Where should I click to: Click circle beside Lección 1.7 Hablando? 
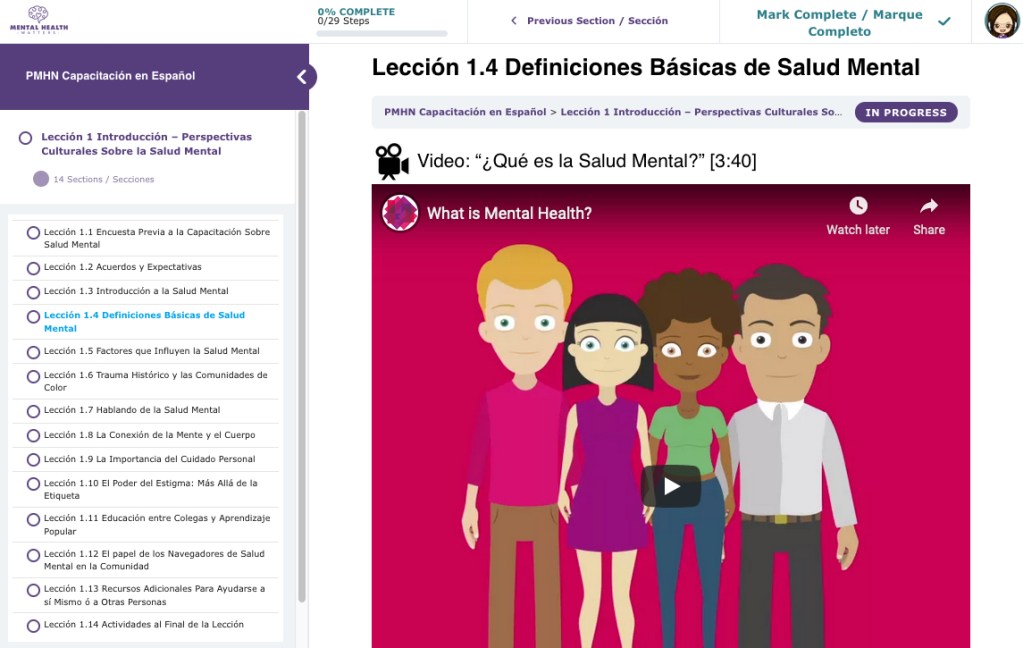click(34, 411)
